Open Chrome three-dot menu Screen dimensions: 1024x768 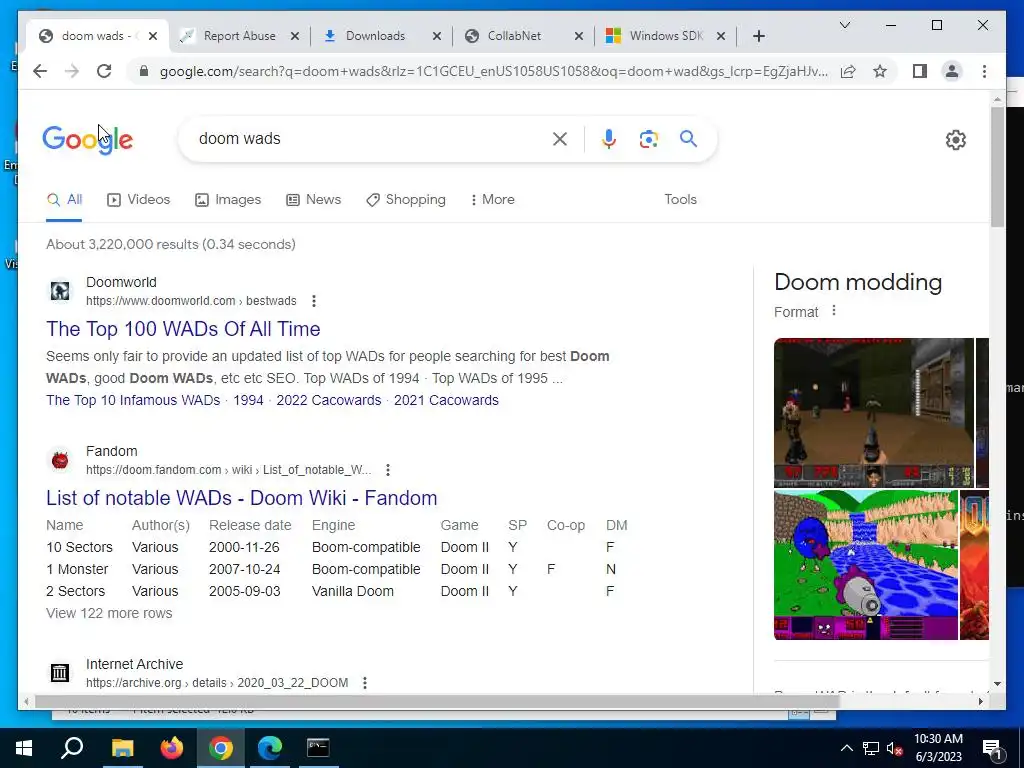tap(984, 71)
